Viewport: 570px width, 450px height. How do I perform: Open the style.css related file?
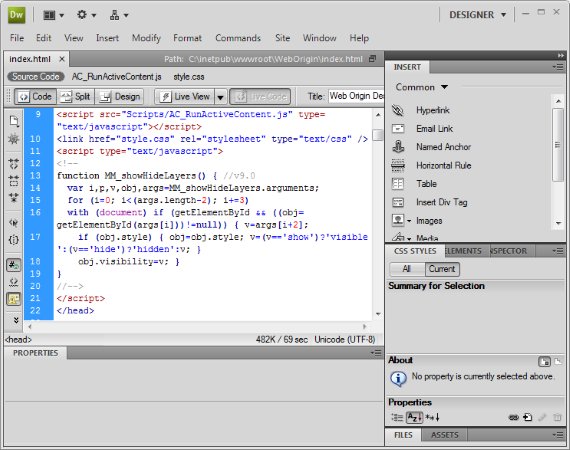[189, 77]
